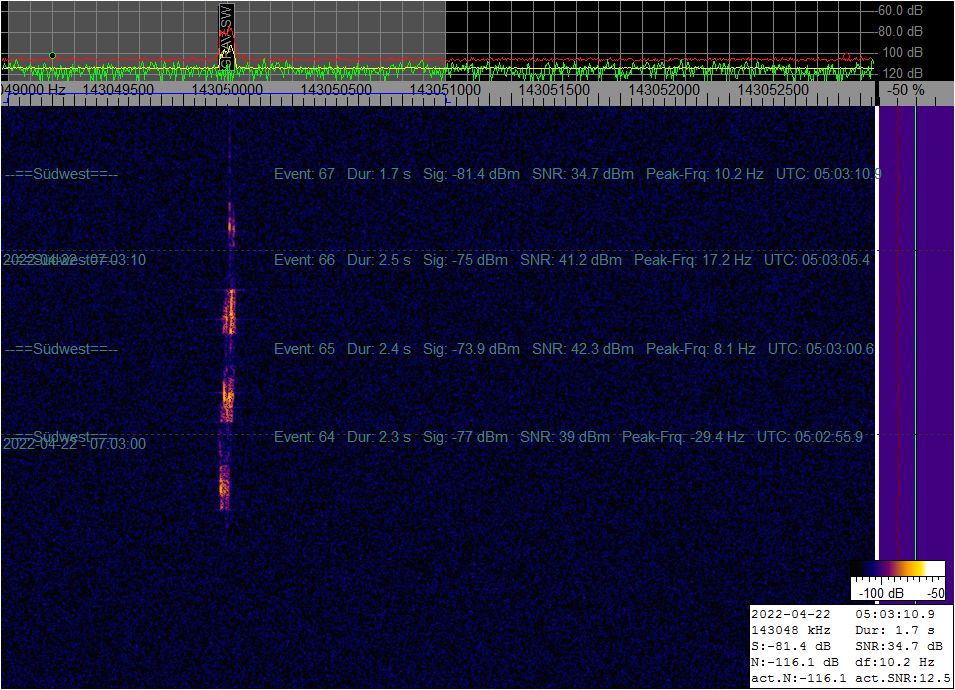The image size is (955, 690).
Task: Click the -60.0 dB amplitude label
Action: coord(900,10)
